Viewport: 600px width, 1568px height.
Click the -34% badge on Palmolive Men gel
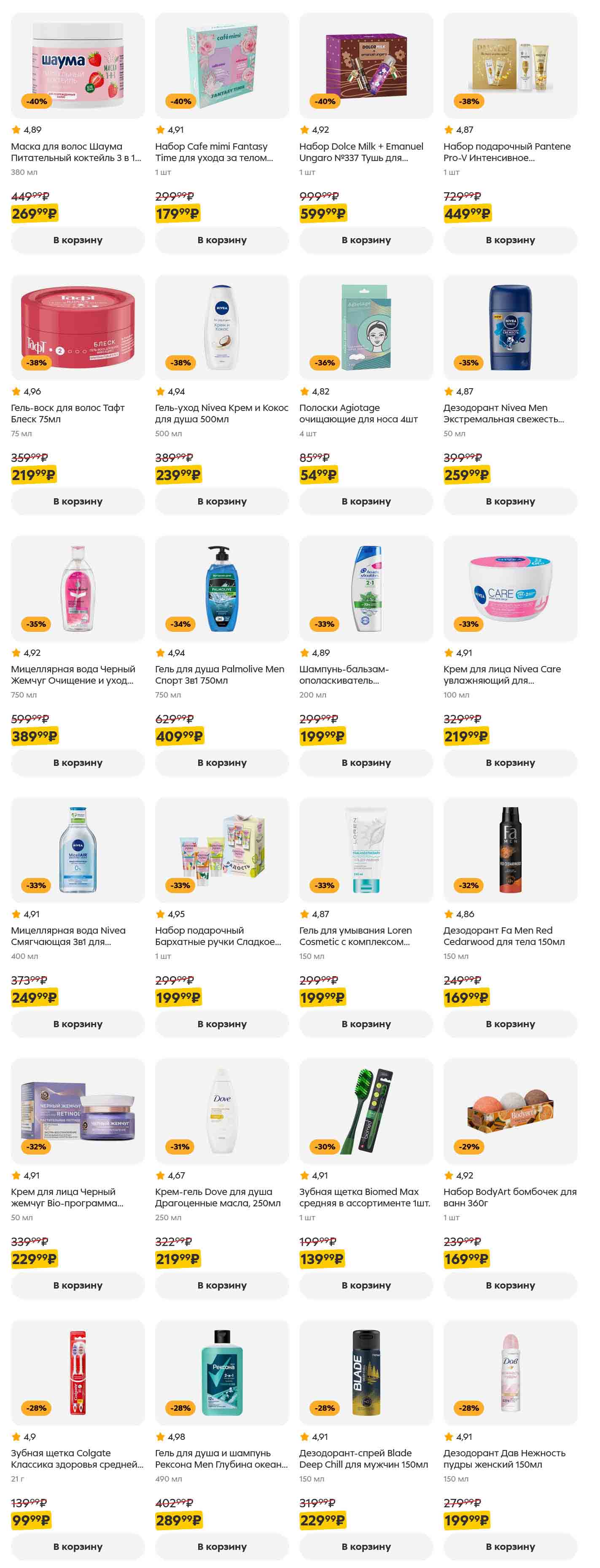tap(180, 624)
